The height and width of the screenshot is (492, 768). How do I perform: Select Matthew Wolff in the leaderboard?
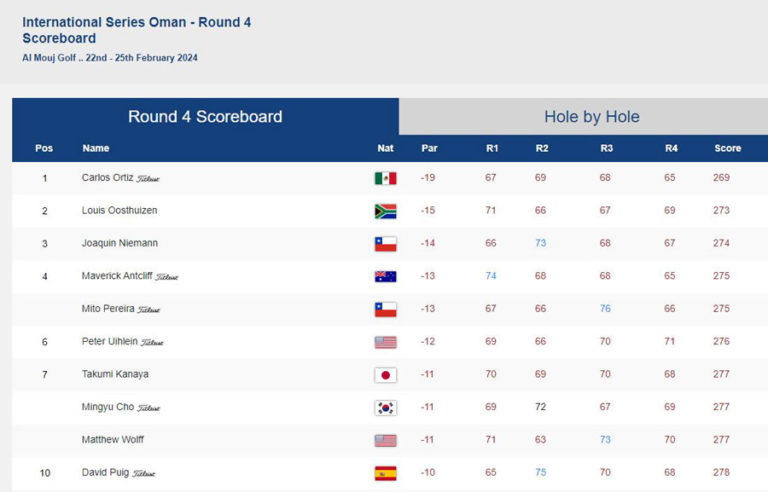[x=111, y=440]
